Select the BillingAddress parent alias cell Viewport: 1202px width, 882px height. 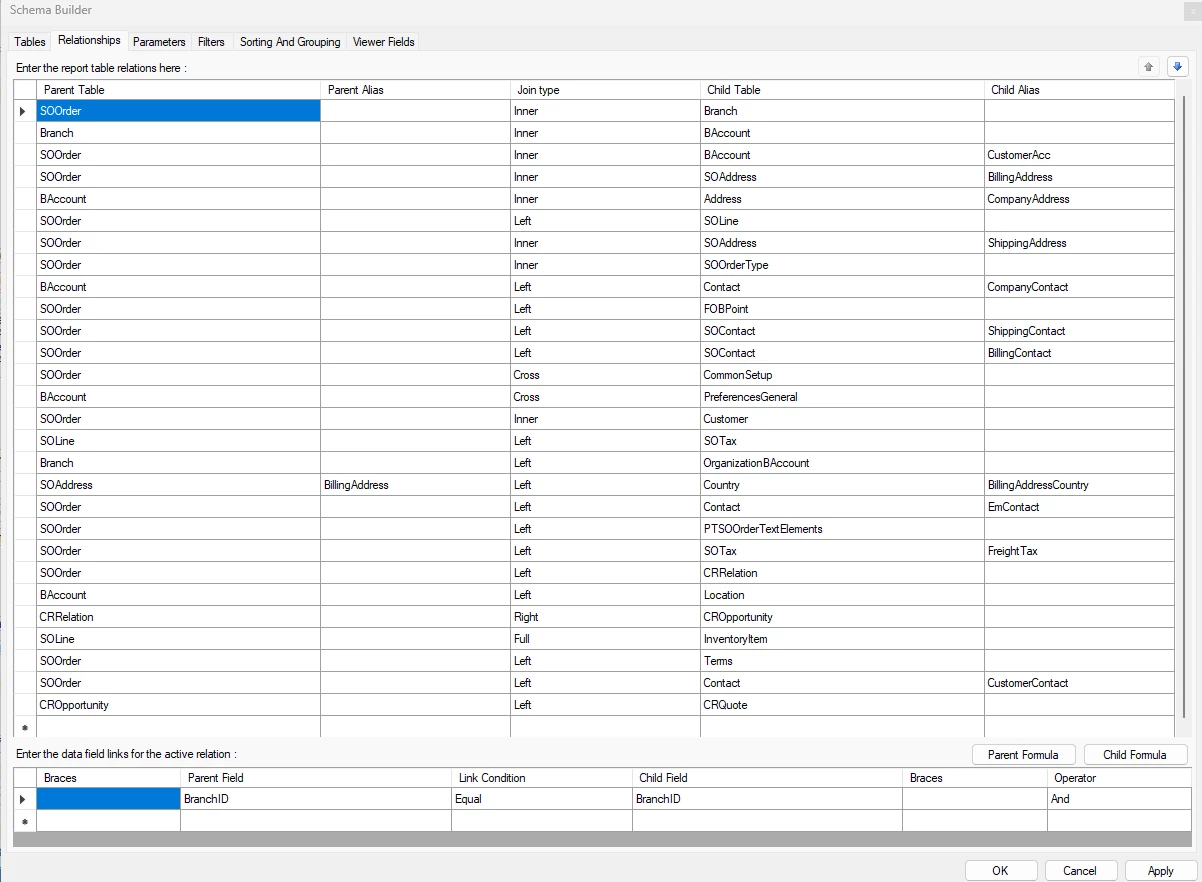(x=415, y=485)
